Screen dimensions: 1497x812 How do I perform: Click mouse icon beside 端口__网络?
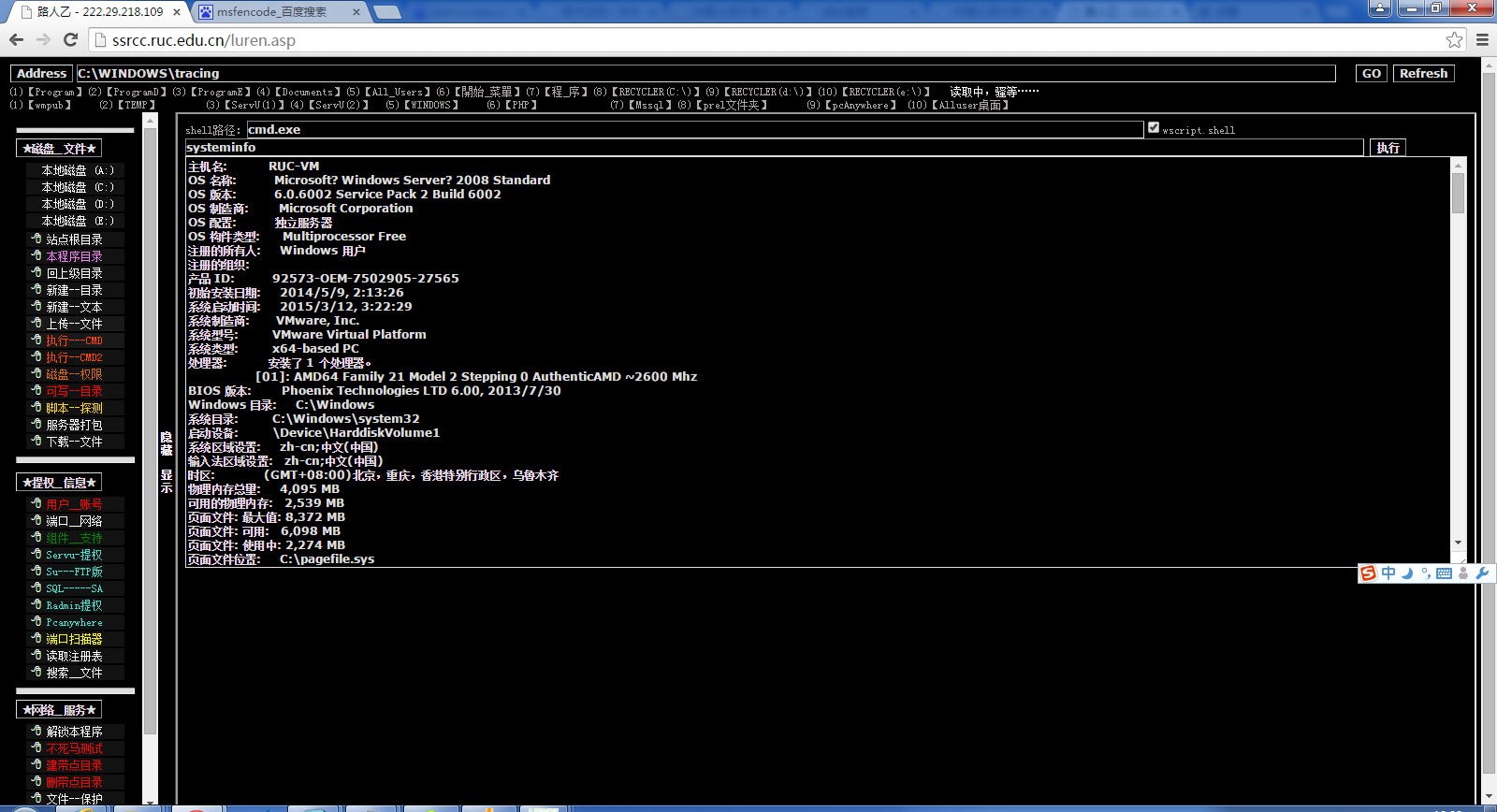36,521
